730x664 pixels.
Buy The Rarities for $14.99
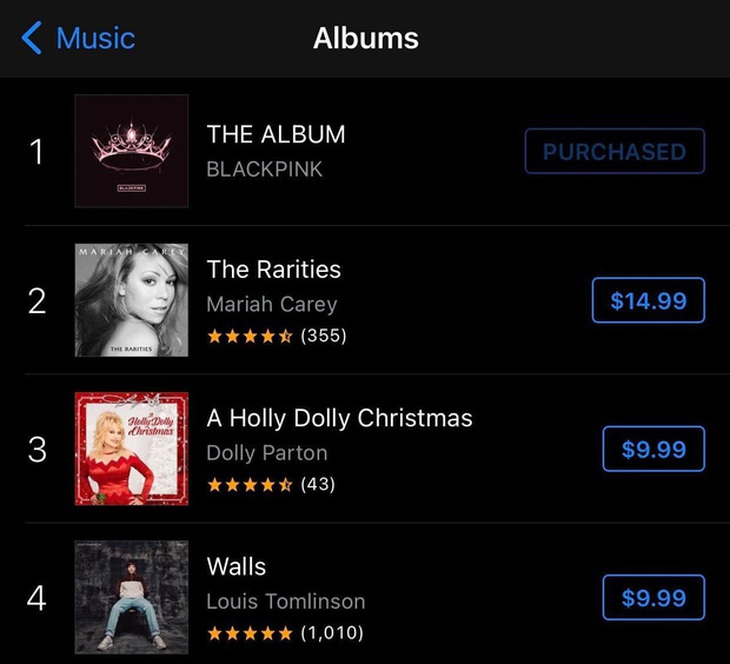tap(648, 300)
